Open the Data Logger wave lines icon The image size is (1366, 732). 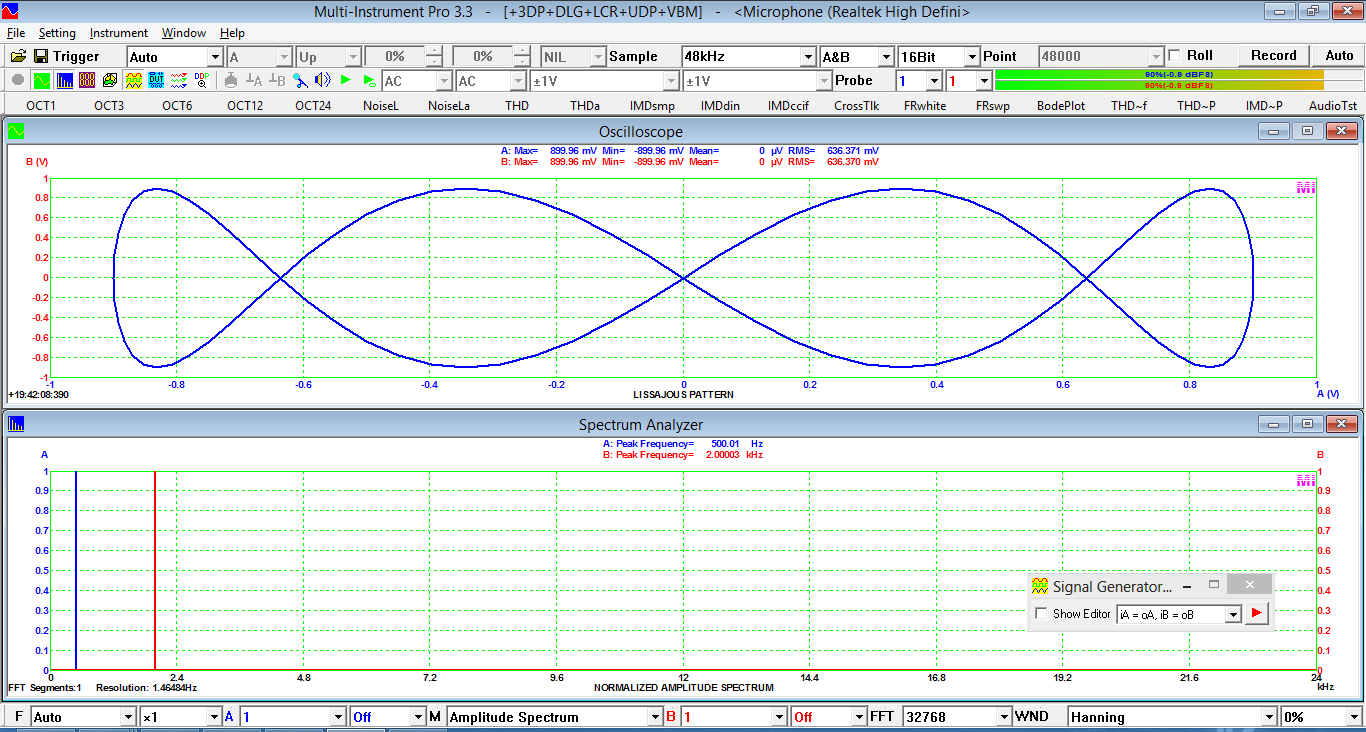point(179,80)
